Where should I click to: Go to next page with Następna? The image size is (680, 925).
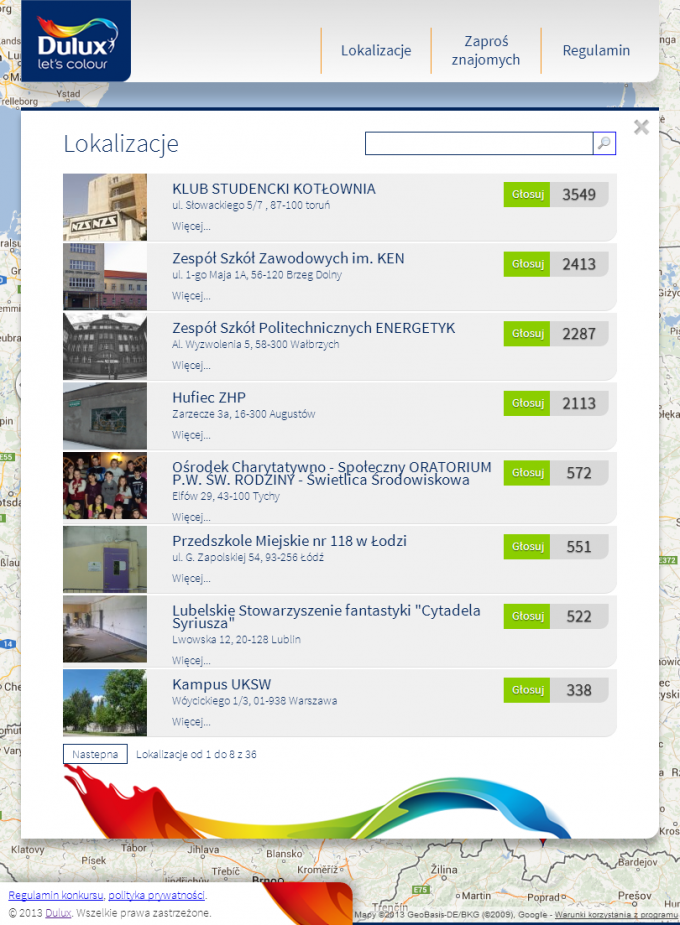point(95,754)
